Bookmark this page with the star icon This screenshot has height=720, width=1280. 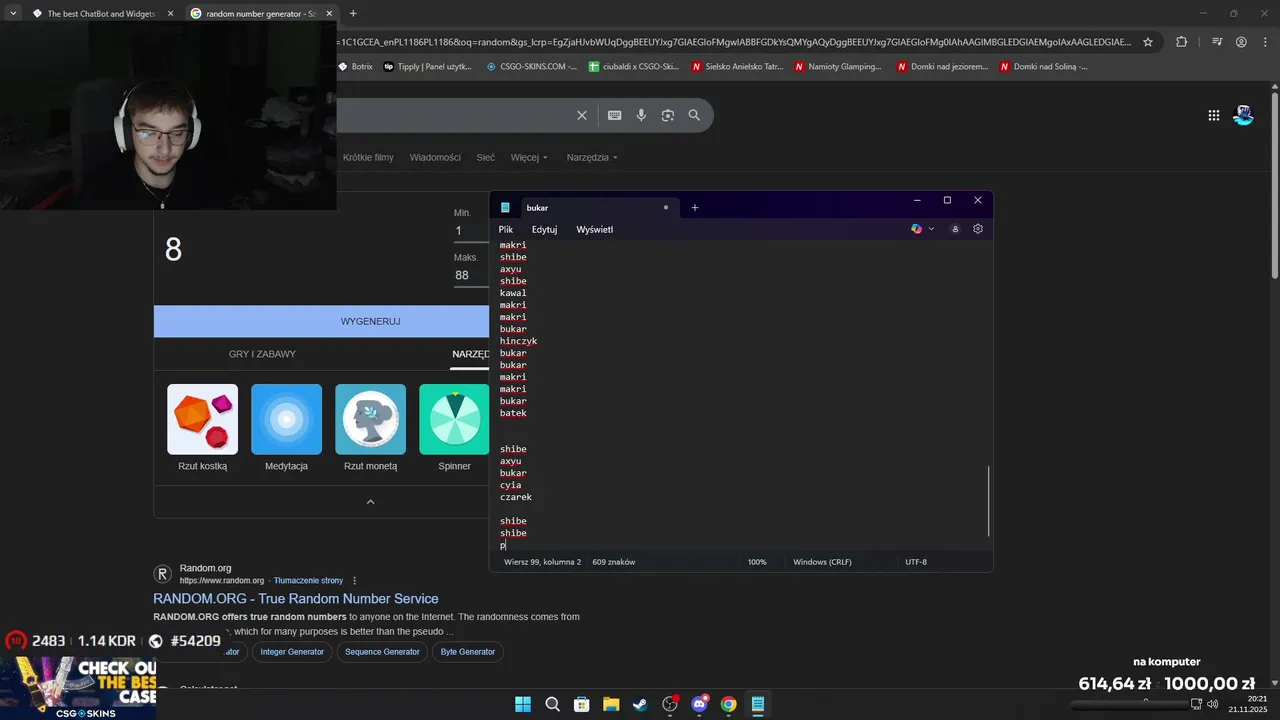[1148, 42]
